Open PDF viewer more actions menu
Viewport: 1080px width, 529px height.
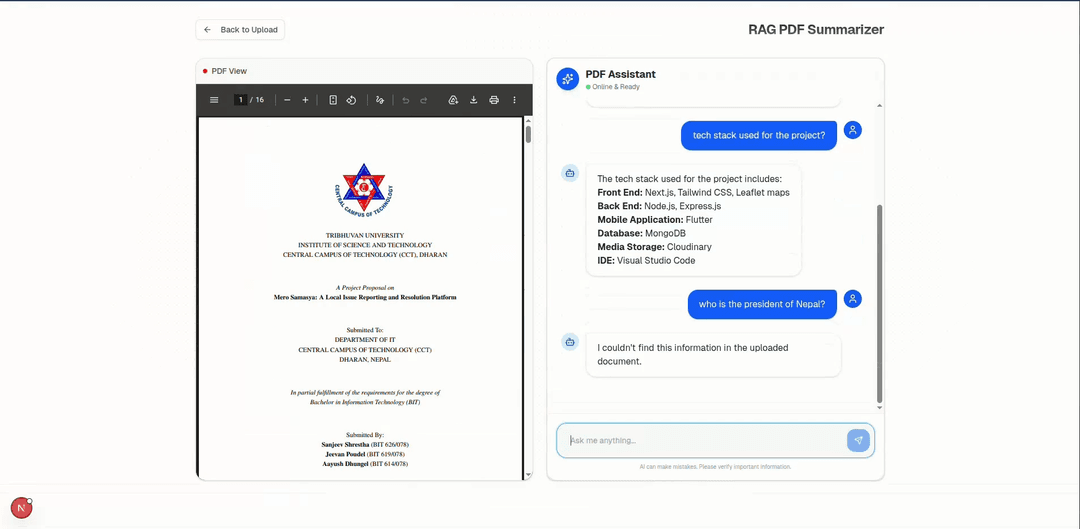tap(514, 100)
